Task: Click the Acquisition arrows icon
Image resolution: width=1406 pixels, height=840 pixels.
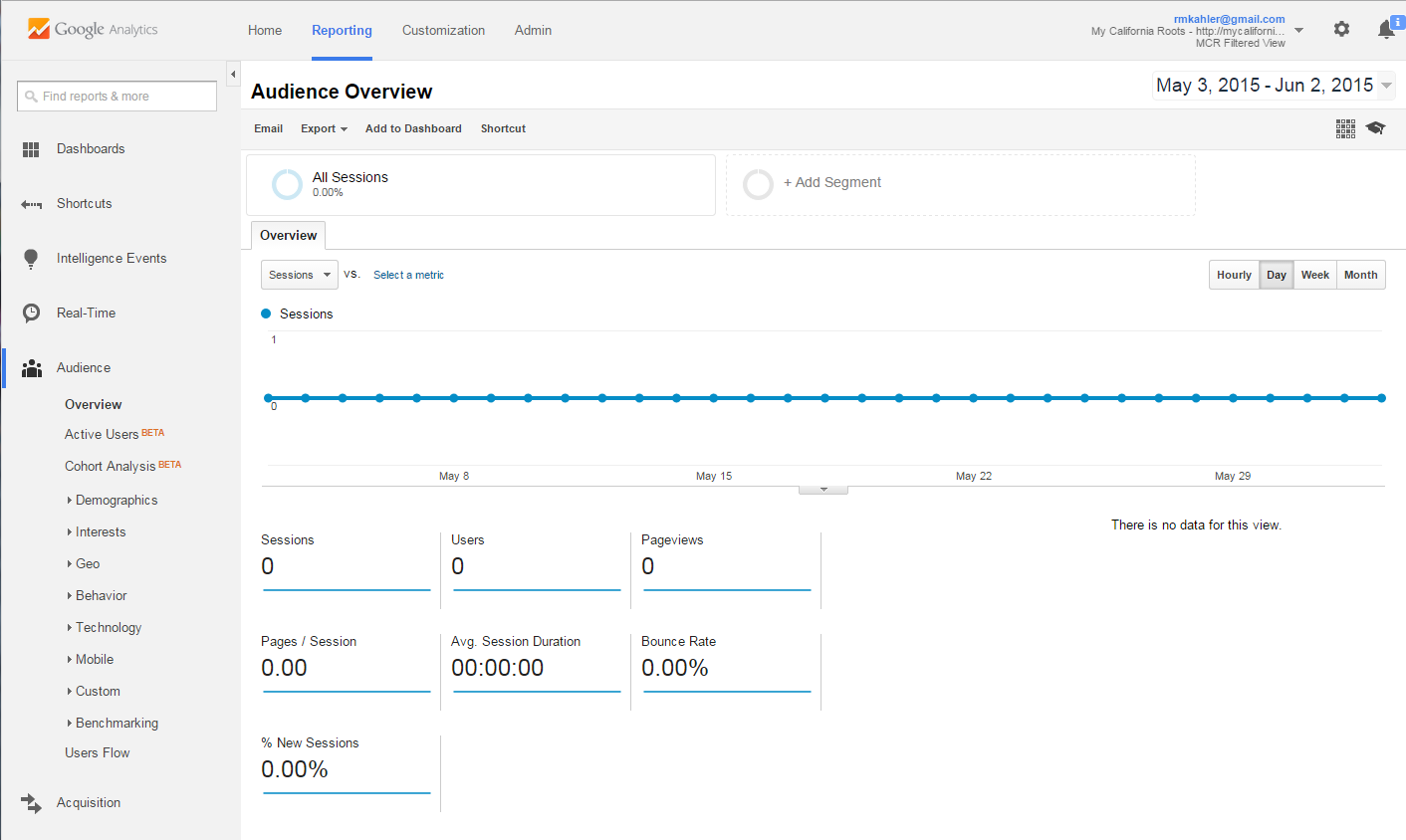Action: [x=31, y=803]
